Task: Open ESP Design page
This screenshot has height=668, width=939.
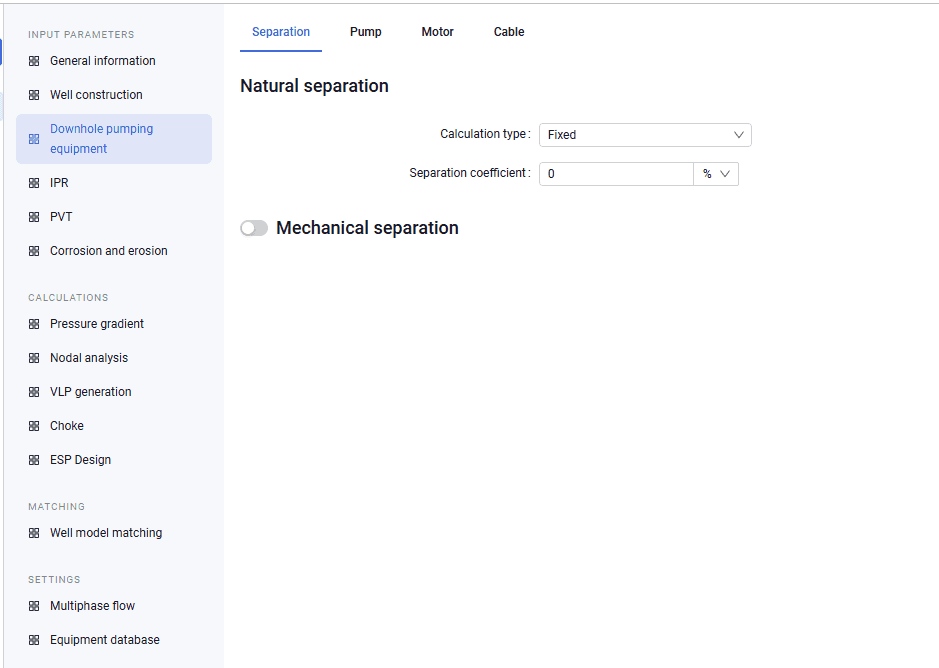Action: pyautogui.click(x=114, y=460)
